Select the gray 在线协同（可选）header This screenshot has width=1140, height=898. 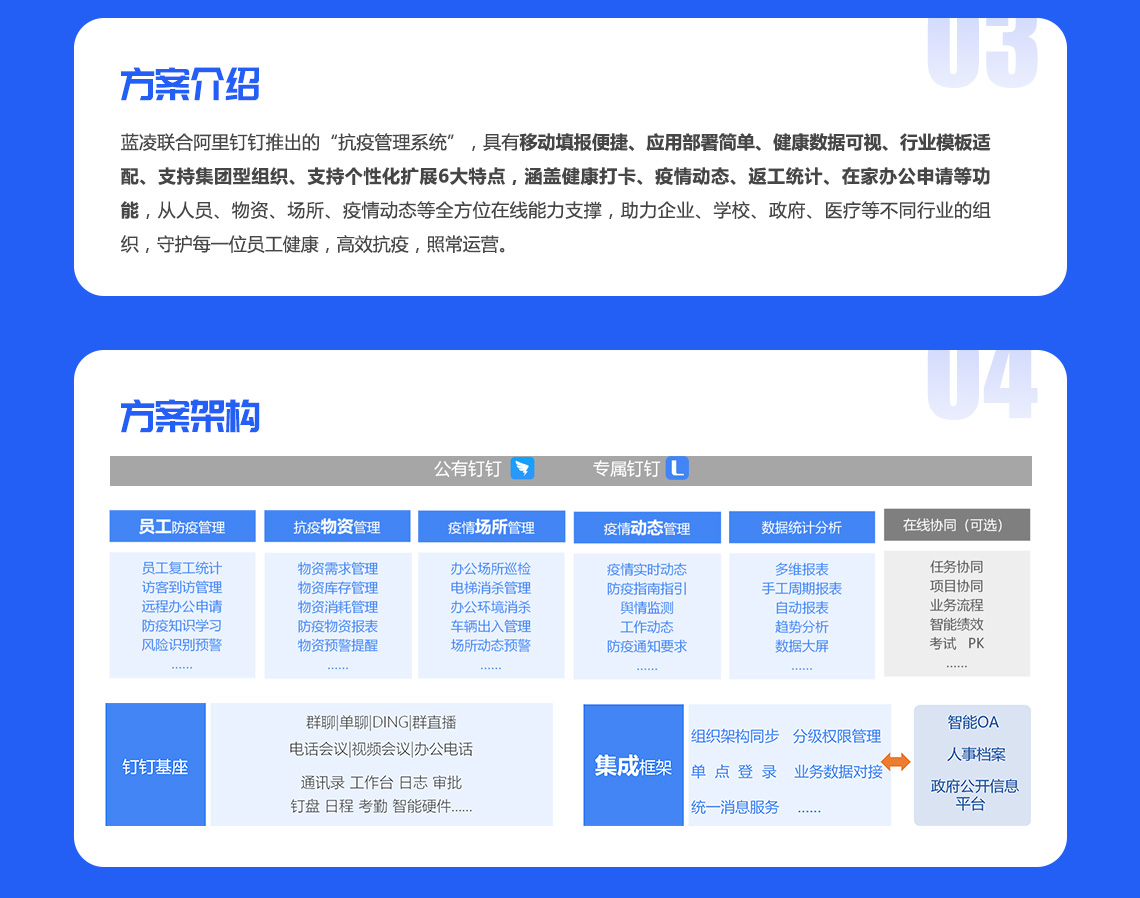957,524
